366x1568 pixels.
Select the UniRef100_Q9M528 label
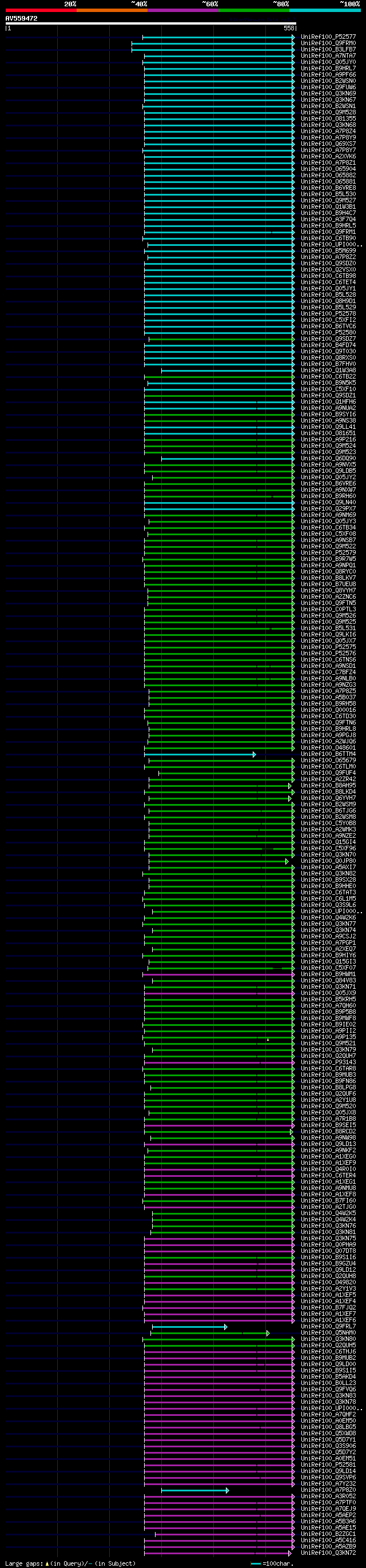click(x=328, y=113)
